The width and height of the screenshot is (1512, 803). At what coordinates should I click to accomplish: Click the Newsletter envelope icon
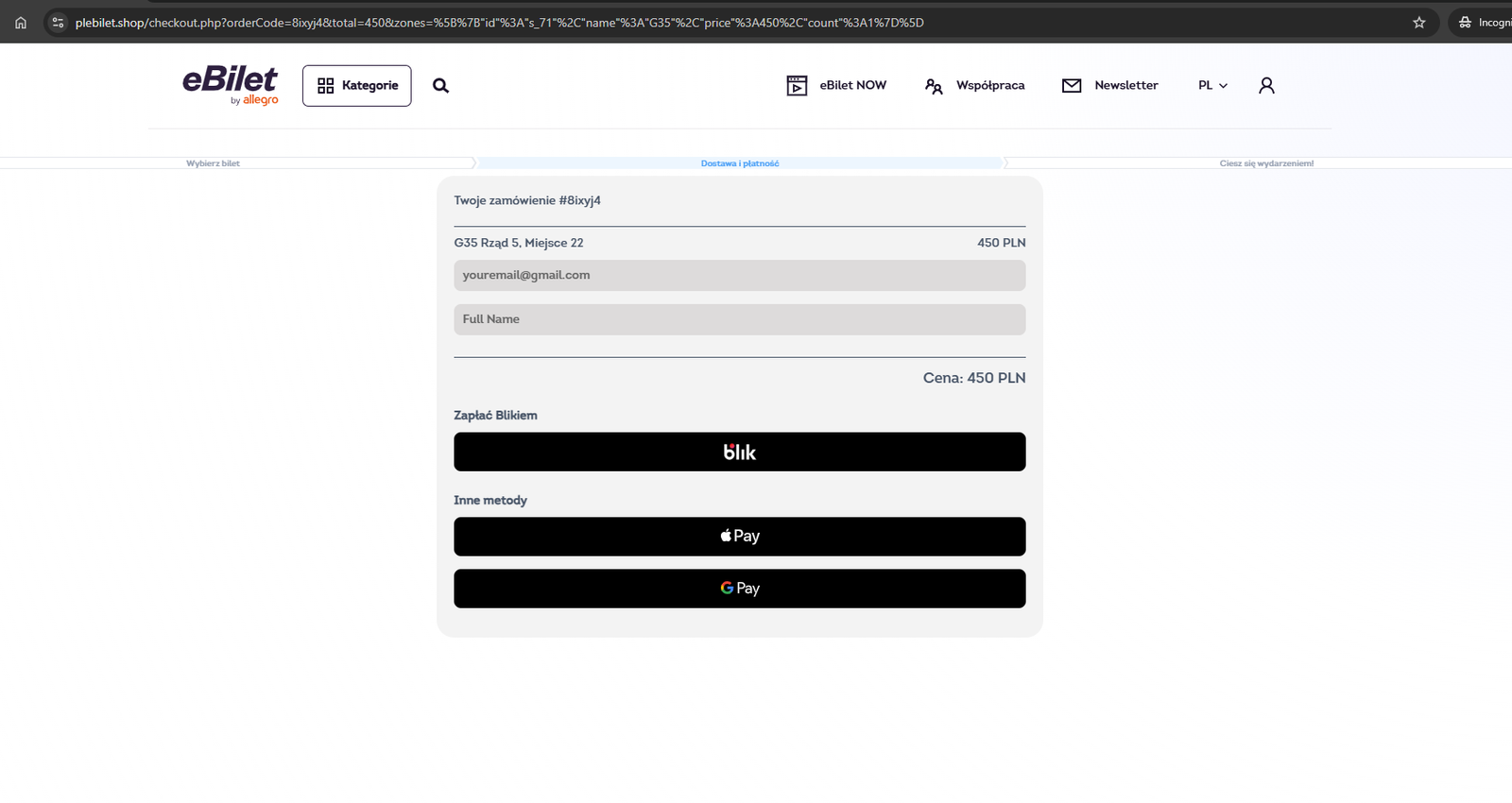point(1072,86)
